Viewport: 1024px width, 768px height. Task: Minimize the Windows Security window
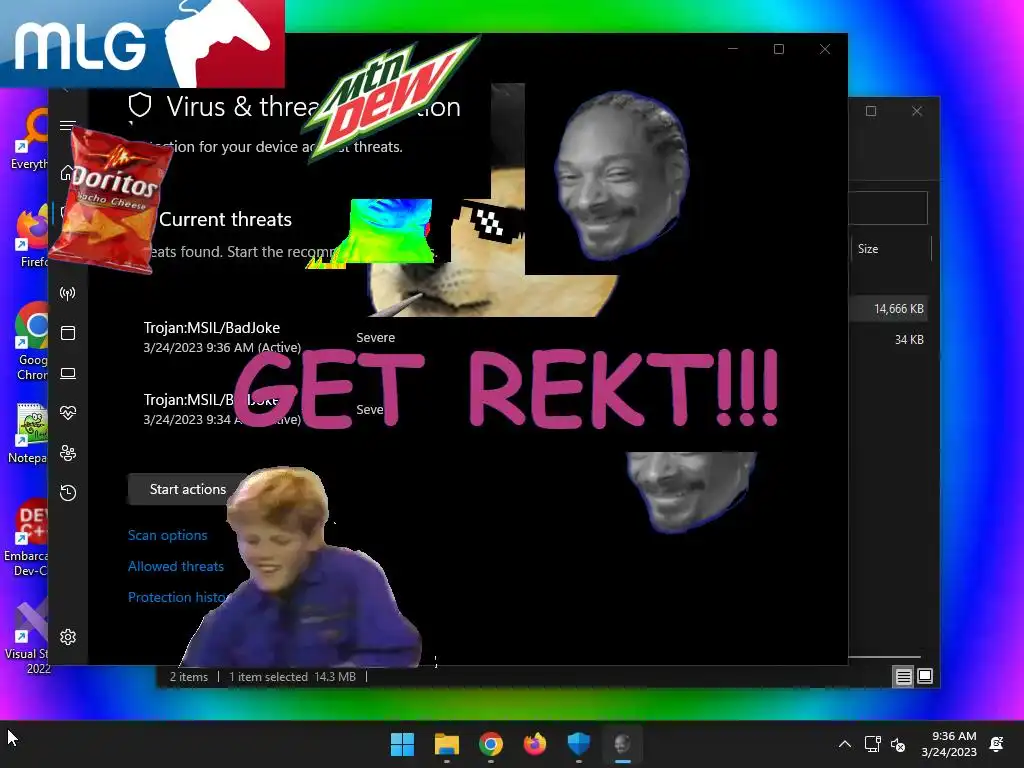733,49
